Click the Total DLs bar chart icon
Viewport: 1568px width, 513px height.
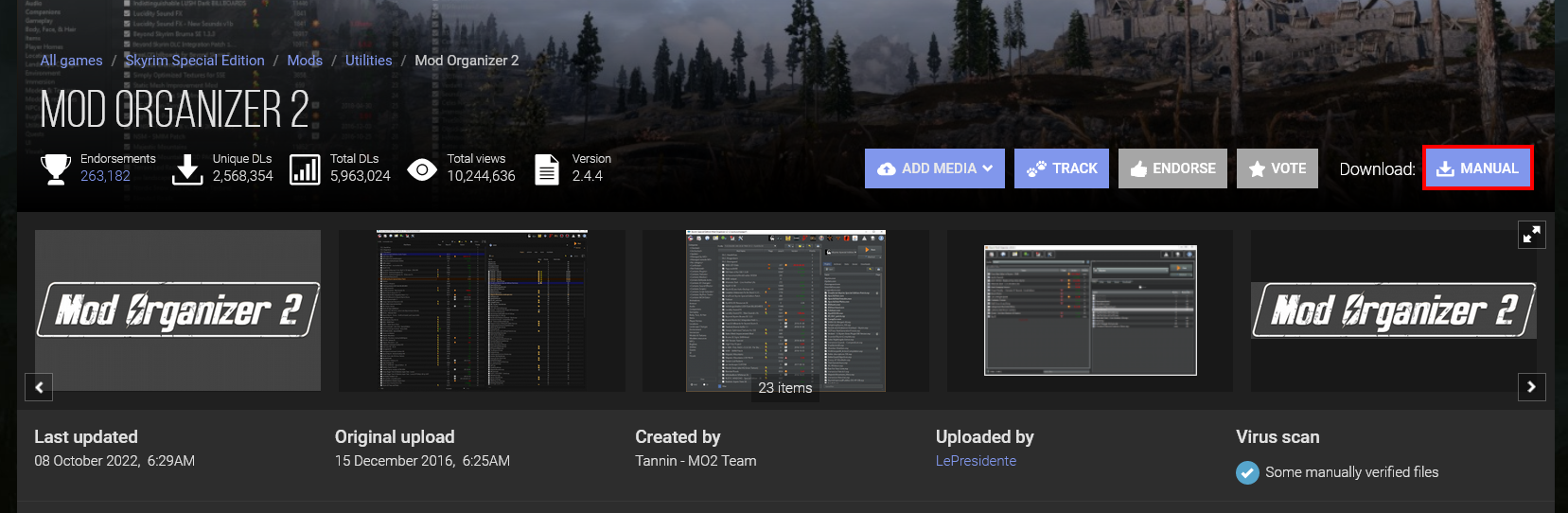(305, 169)
